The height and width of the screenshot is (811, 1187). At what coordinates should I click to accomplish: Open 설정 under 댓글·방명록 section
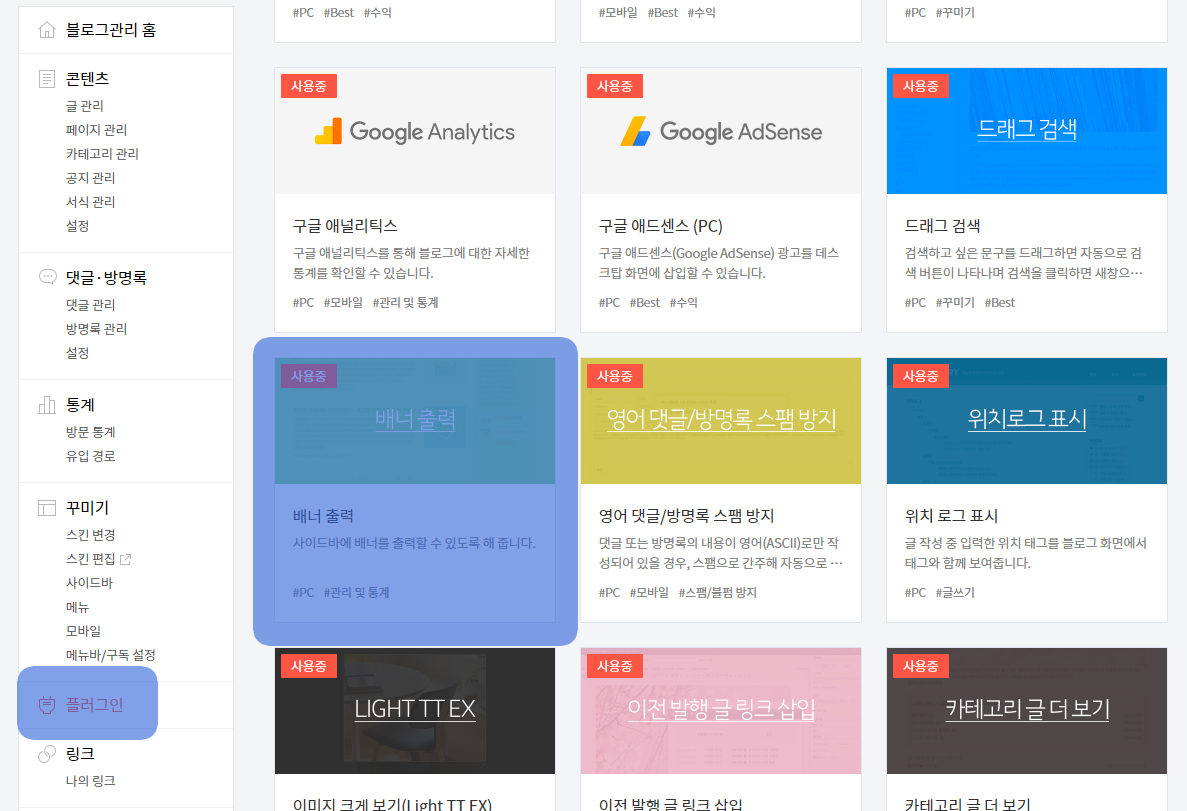(x=77, y=354)
